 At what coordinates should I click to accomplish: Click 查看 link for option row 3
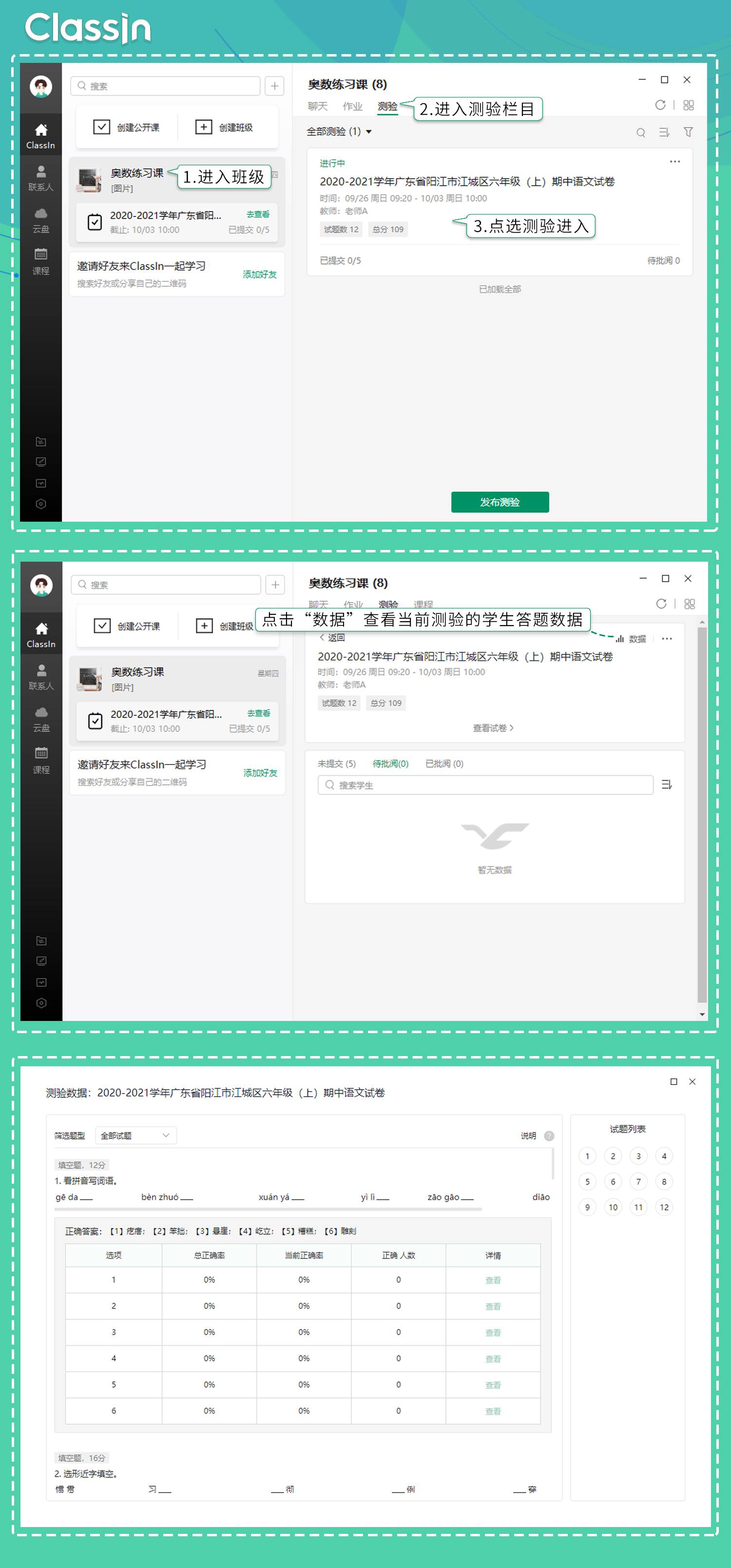pos(493,1333)
